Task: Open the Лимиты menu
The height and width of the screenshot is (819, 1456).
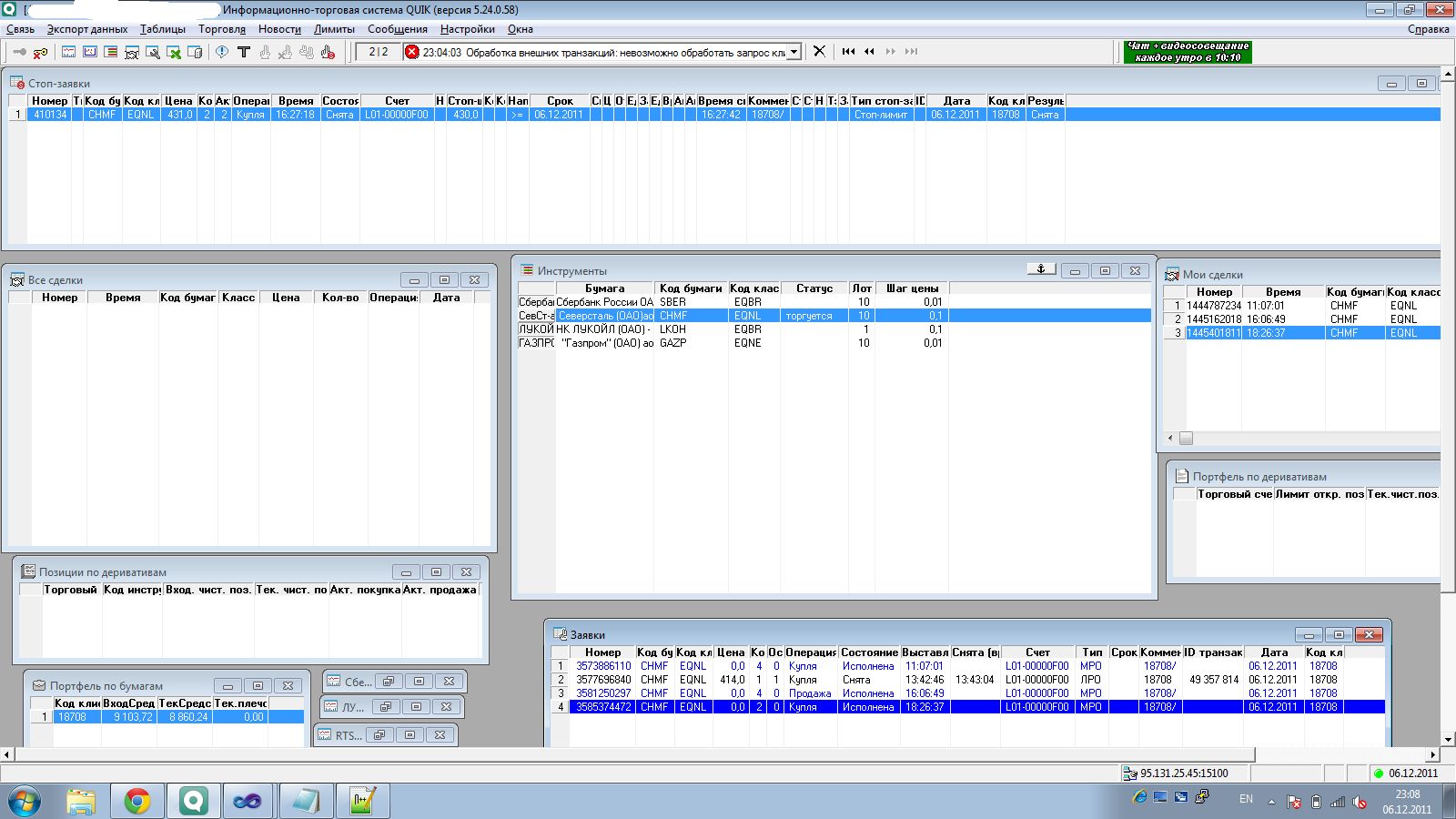Action: (334, 29)
